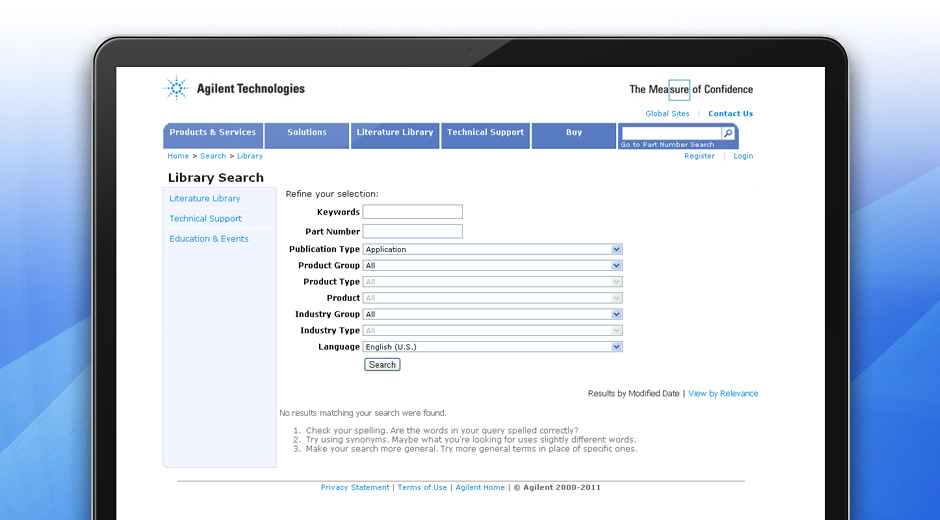The height and width of the screenshot is (520, 940).
Task: Switch to View by Relevance
Action: tap(723, 393)
